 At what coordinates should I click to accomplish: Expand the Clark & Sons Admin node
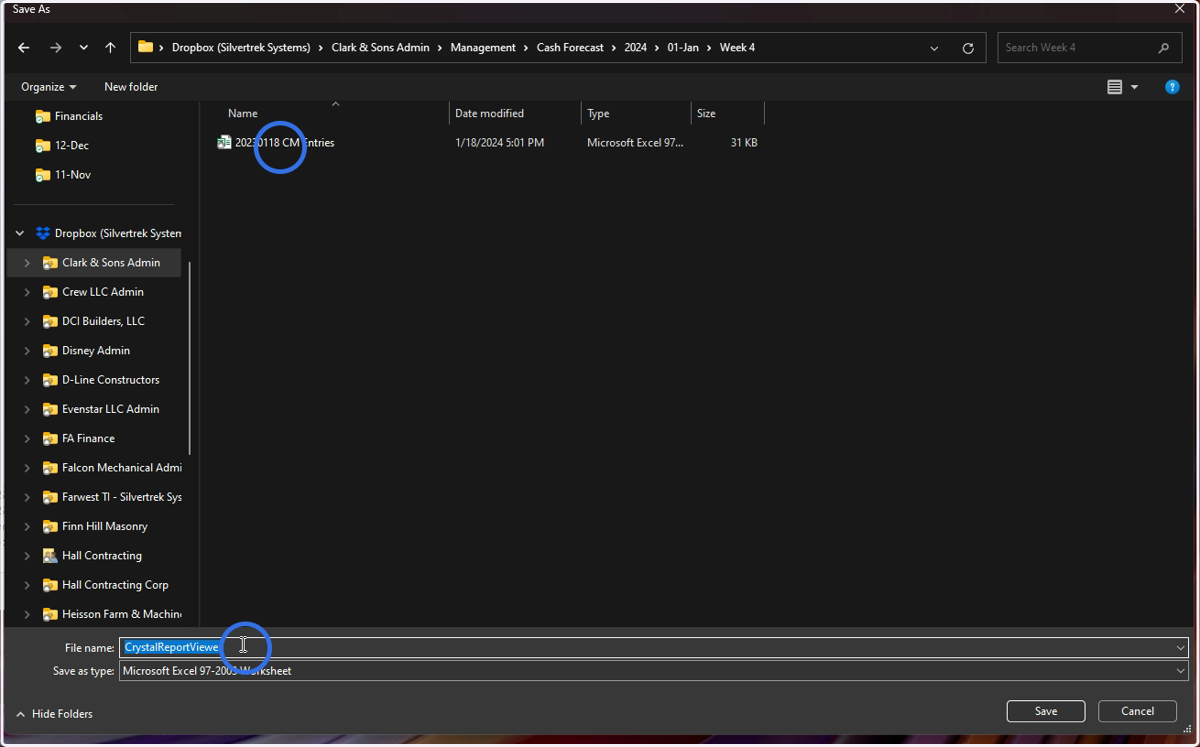coord(27,263)
